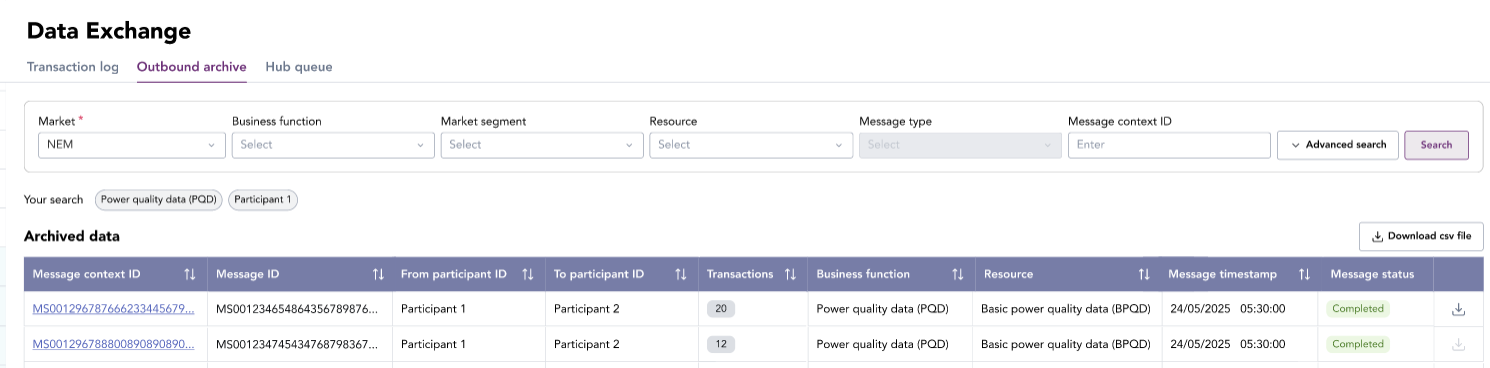Click the Power quality data (PQD) search chip
This screenshot has width=1490, height=368.
[x=159, y=200]
